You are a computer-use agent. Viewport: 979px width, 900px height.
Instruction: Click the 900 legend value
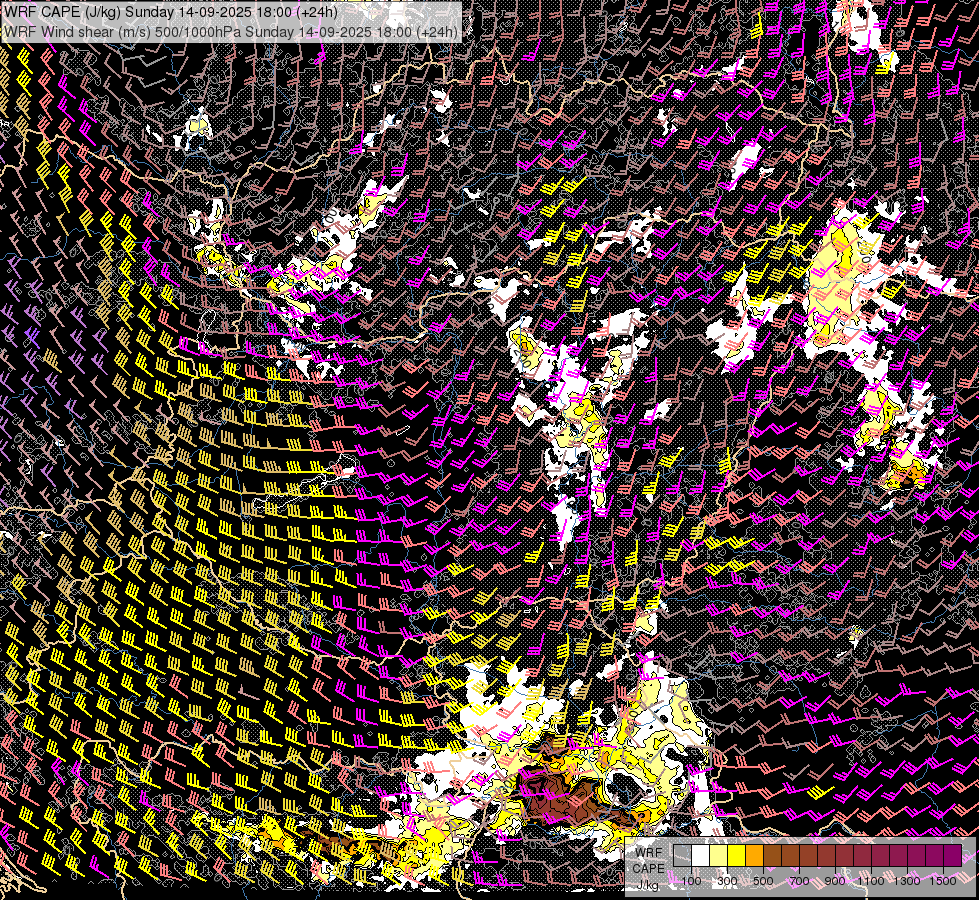point(835,881)
